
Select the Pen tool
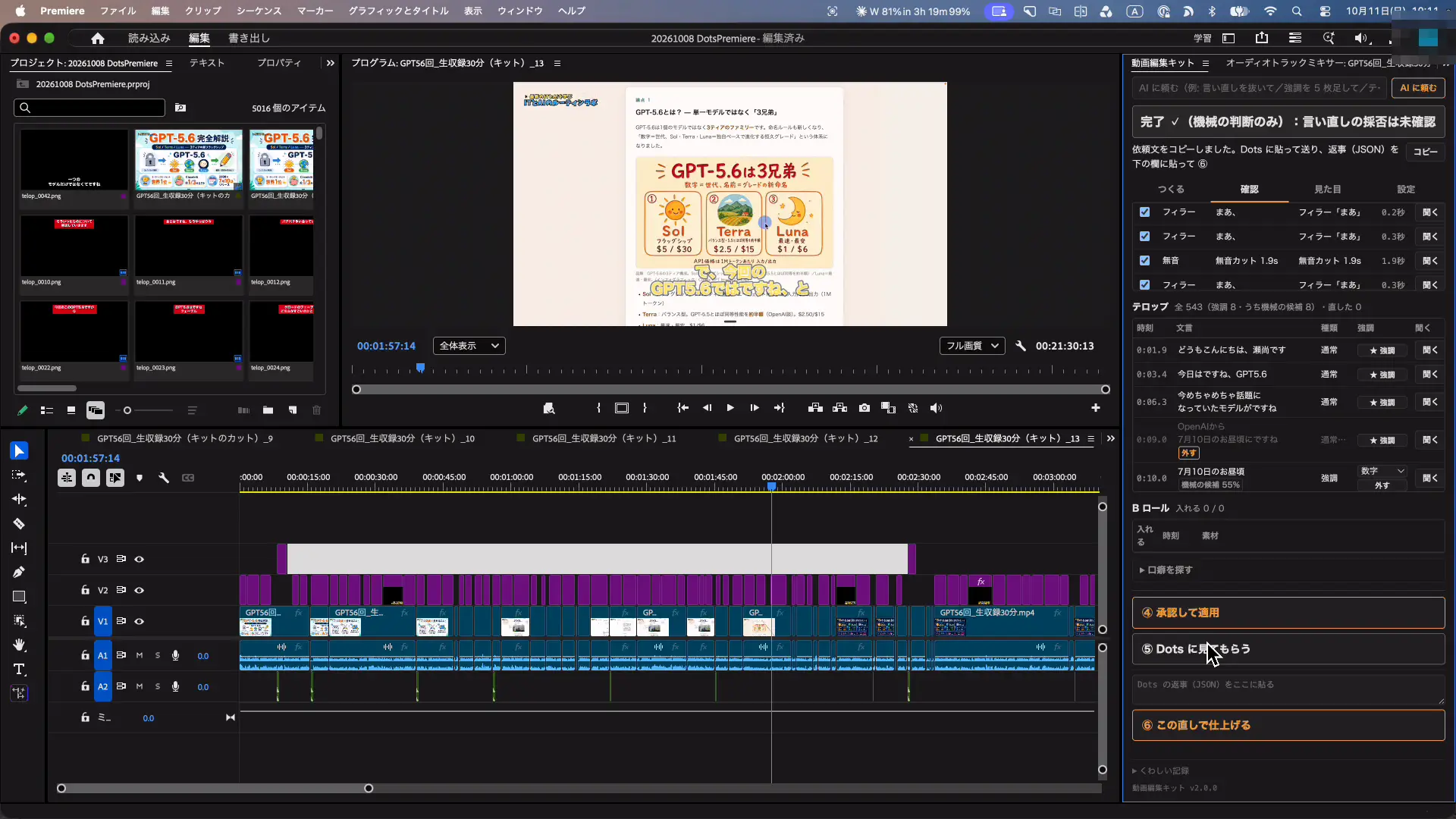point(19,573)
